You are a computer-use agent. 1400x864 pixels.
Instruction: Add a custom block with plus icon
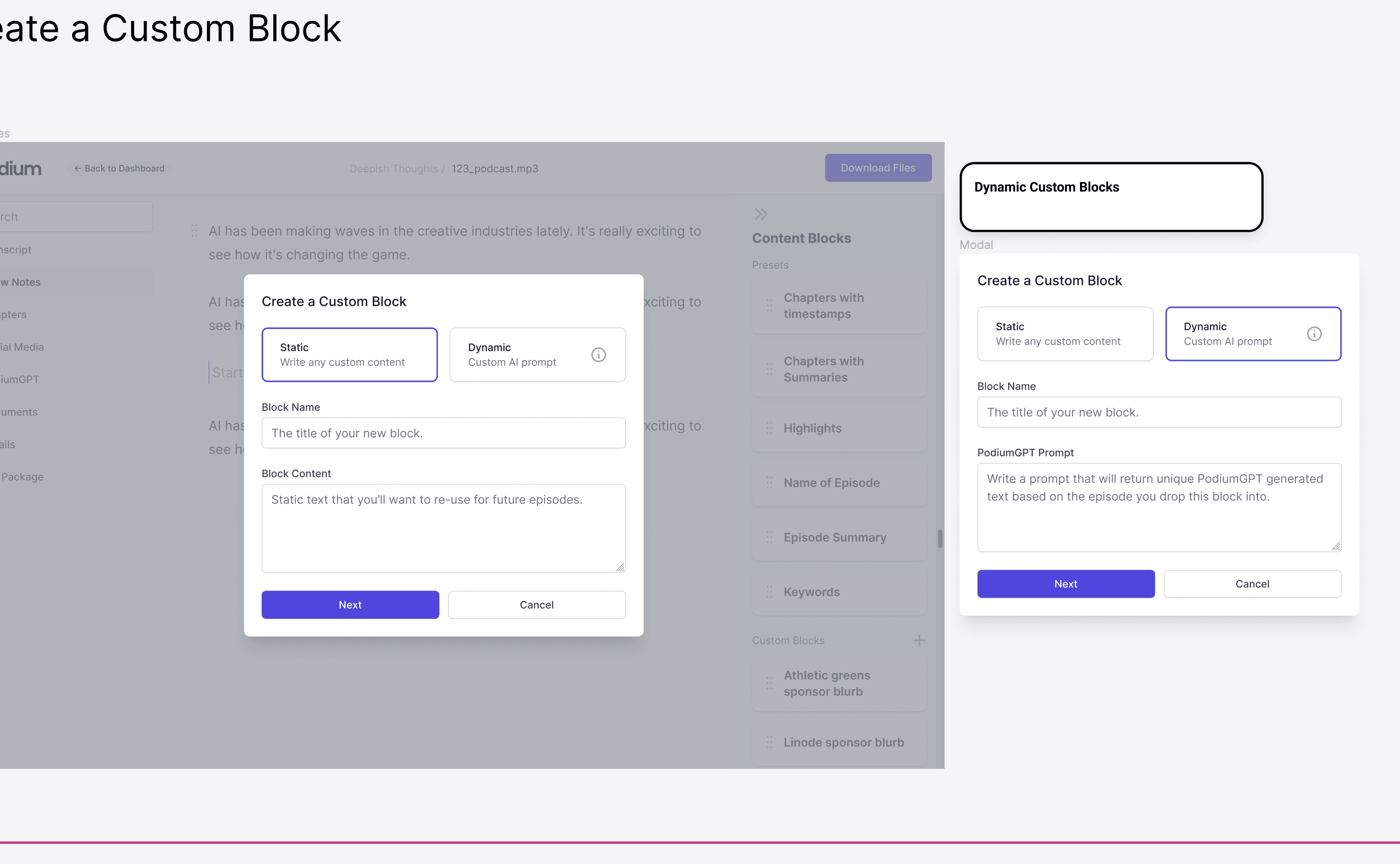coord(919,640)
